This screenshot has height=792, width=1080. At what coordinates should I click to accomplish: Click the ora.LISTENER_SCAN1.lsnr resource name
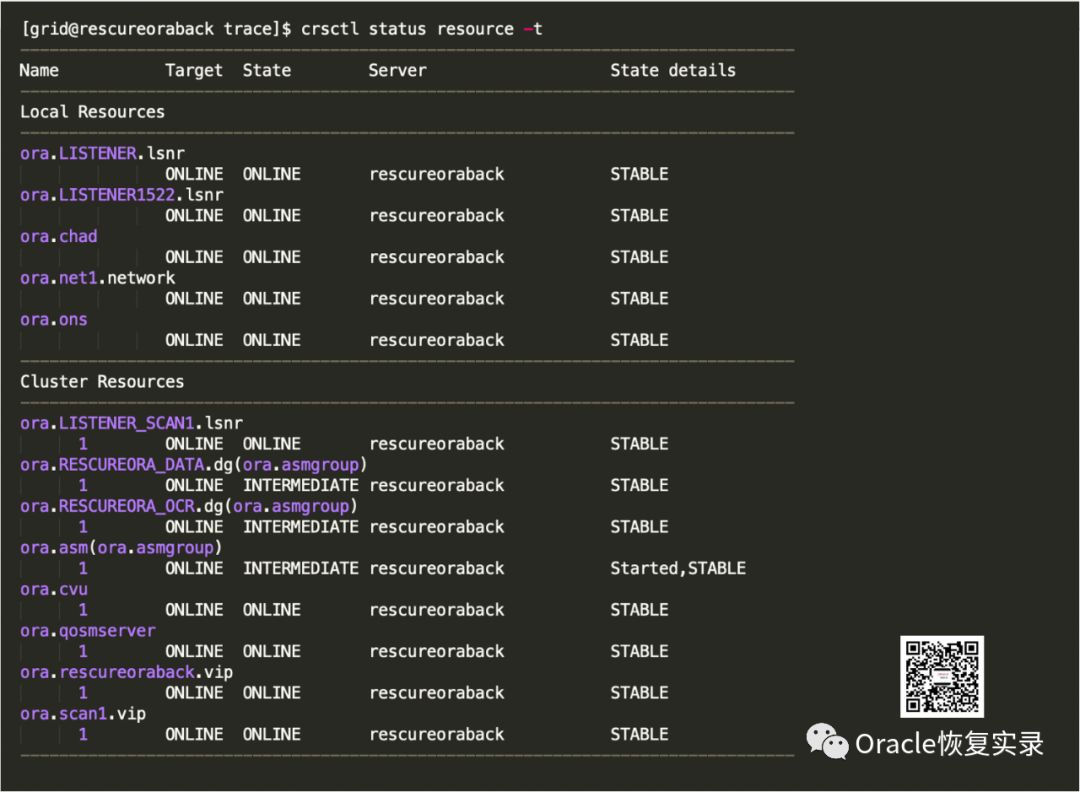coord(131,423)
